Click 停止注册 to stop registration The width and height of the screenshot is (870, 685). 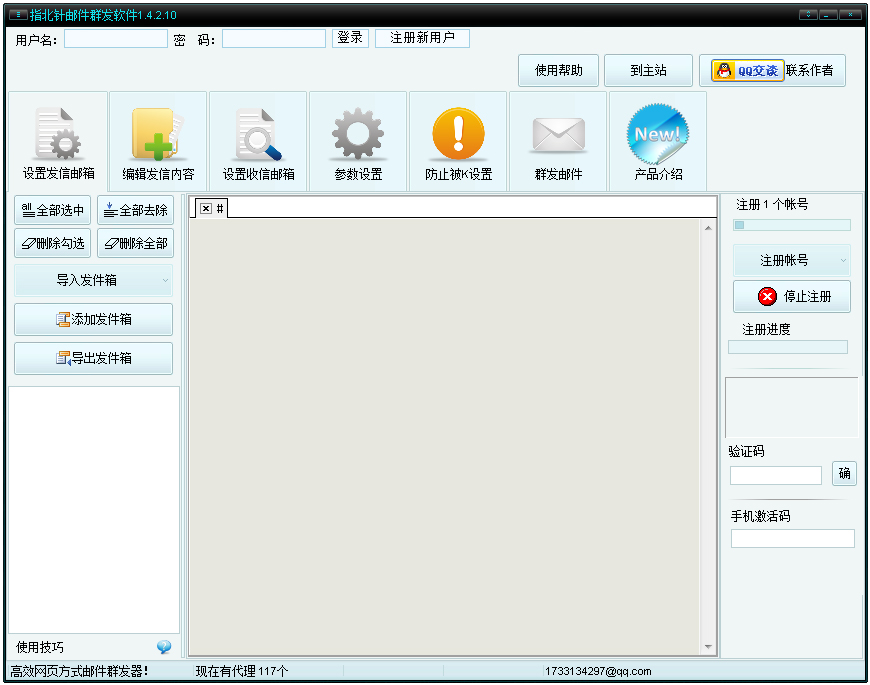click(x=792, y=296)
